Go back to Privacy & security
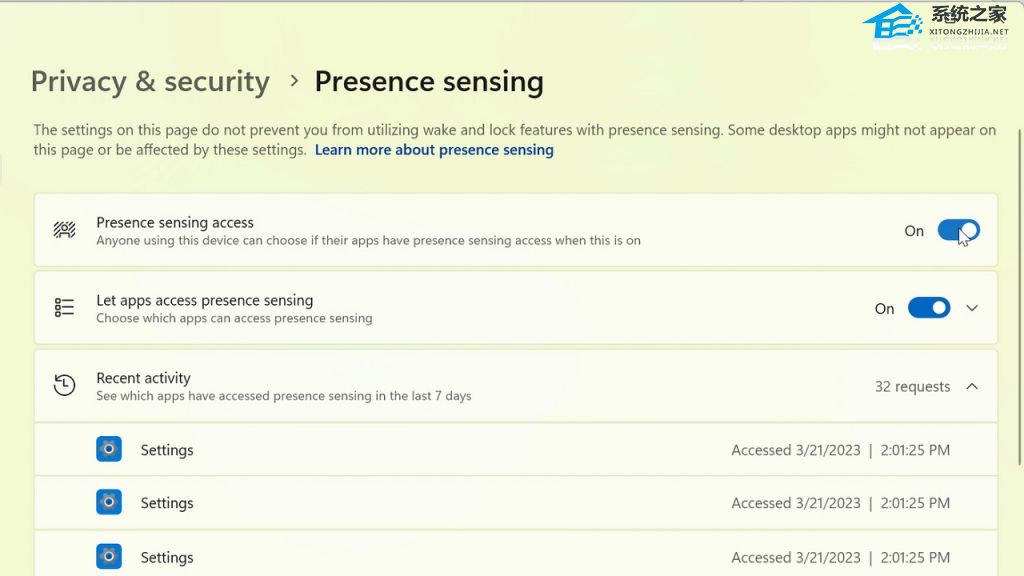 150,82
